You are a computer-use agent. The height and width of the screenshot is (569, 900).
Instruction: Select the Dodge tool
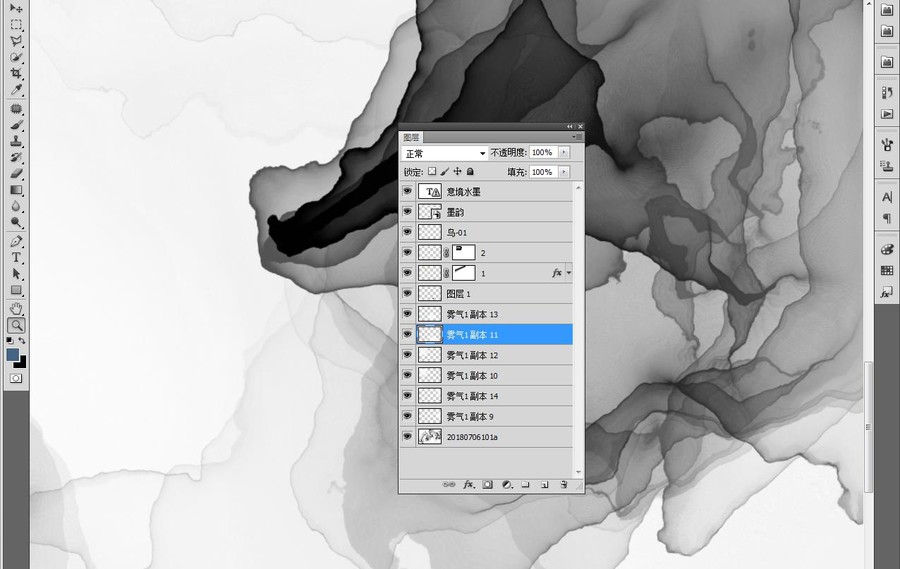tap(16, 222)
